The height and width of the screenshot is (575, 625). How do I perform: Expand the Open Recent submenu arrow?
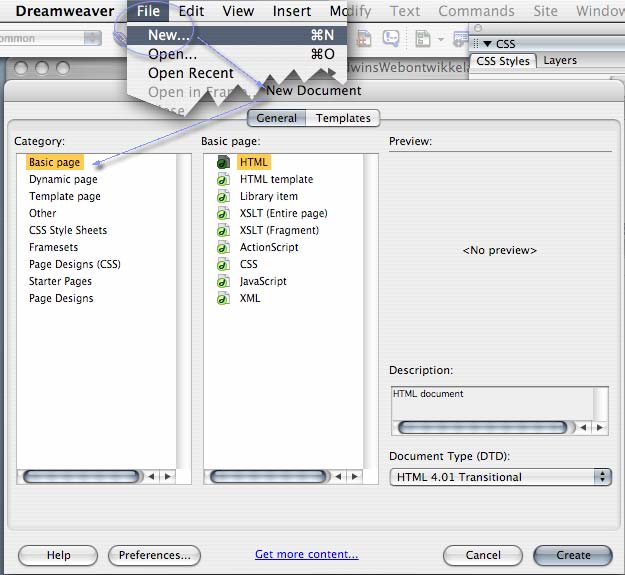click(x=330, y=73)
